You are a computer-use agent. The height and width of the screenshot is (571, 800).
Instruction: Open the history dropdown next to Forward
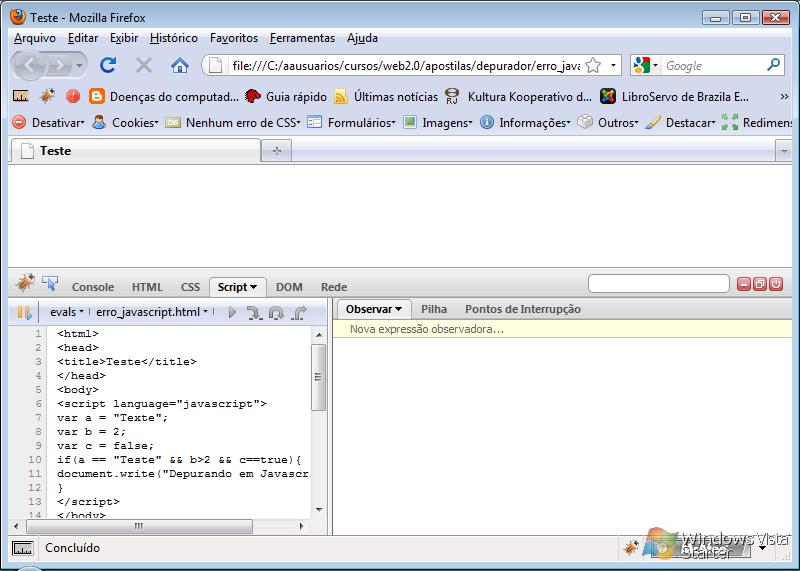[x=79, y=66]
